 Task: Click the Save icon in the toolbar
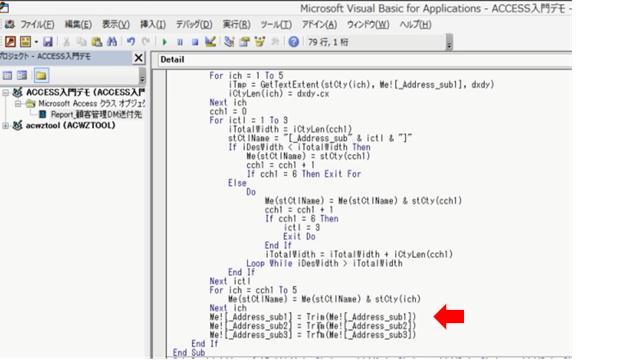point(48,42)
